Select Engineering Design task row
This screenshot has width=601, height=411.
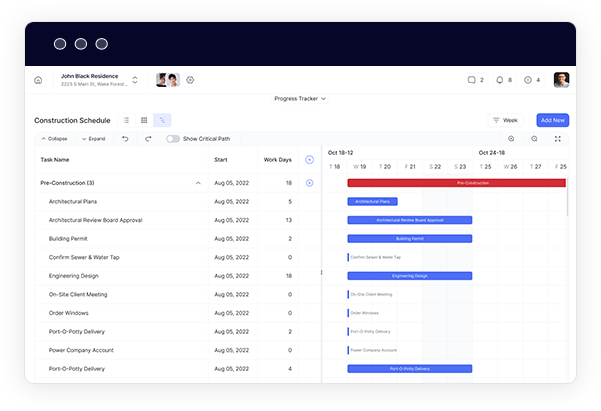coord(178,276)
